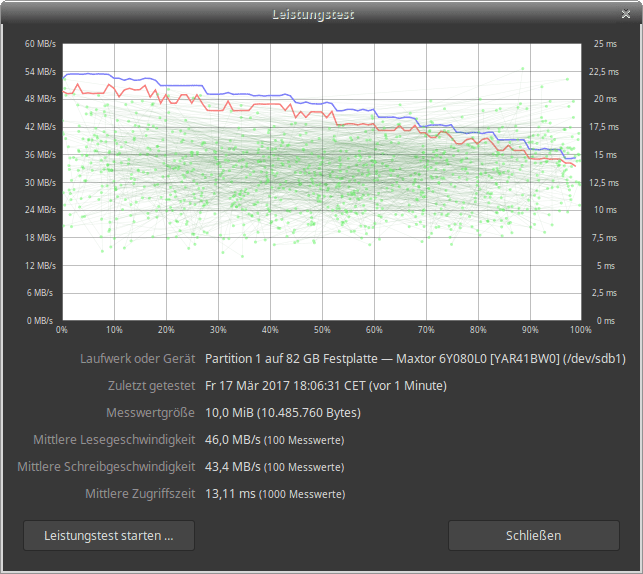
Task: Click the Laufwerk oder Gerät label
Action: coord(138,359)
